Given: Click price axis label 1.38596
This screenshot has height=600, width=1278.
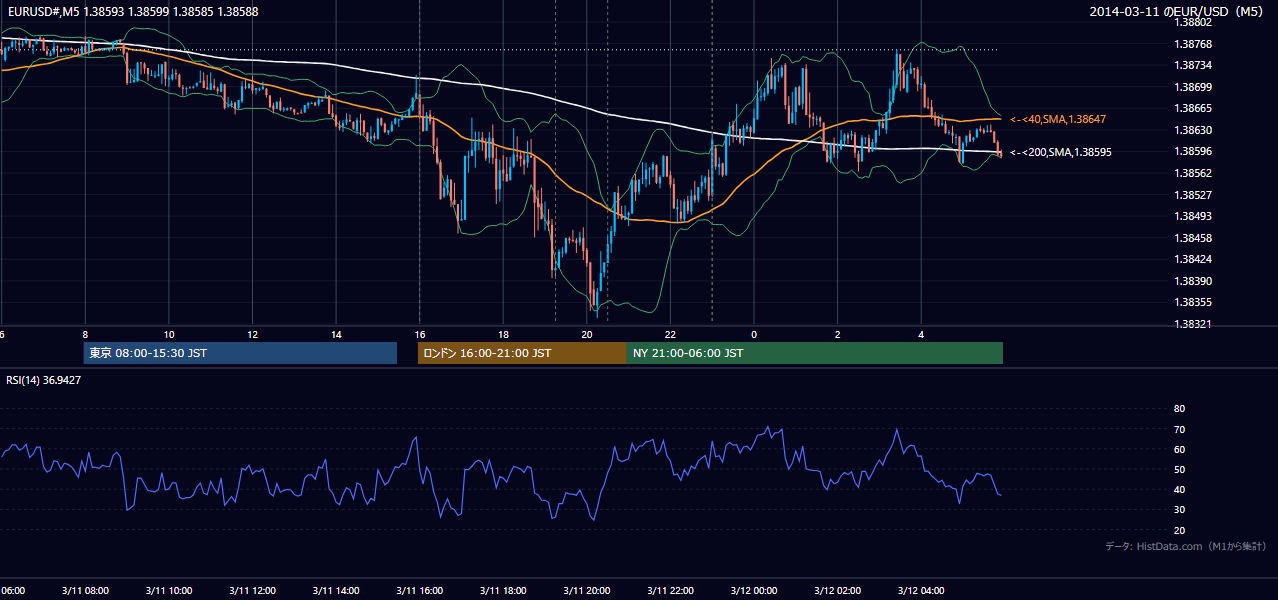Looking at the screenshot, I should (1193, 152).
